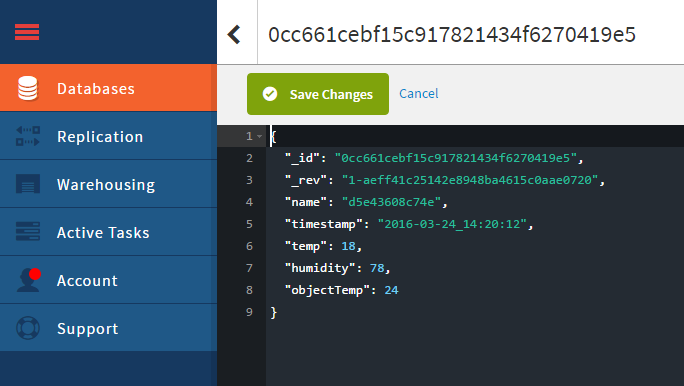Click the "_id" key on line 2
The width and height of the screenshot is (684, 386).
click(302, 158)
